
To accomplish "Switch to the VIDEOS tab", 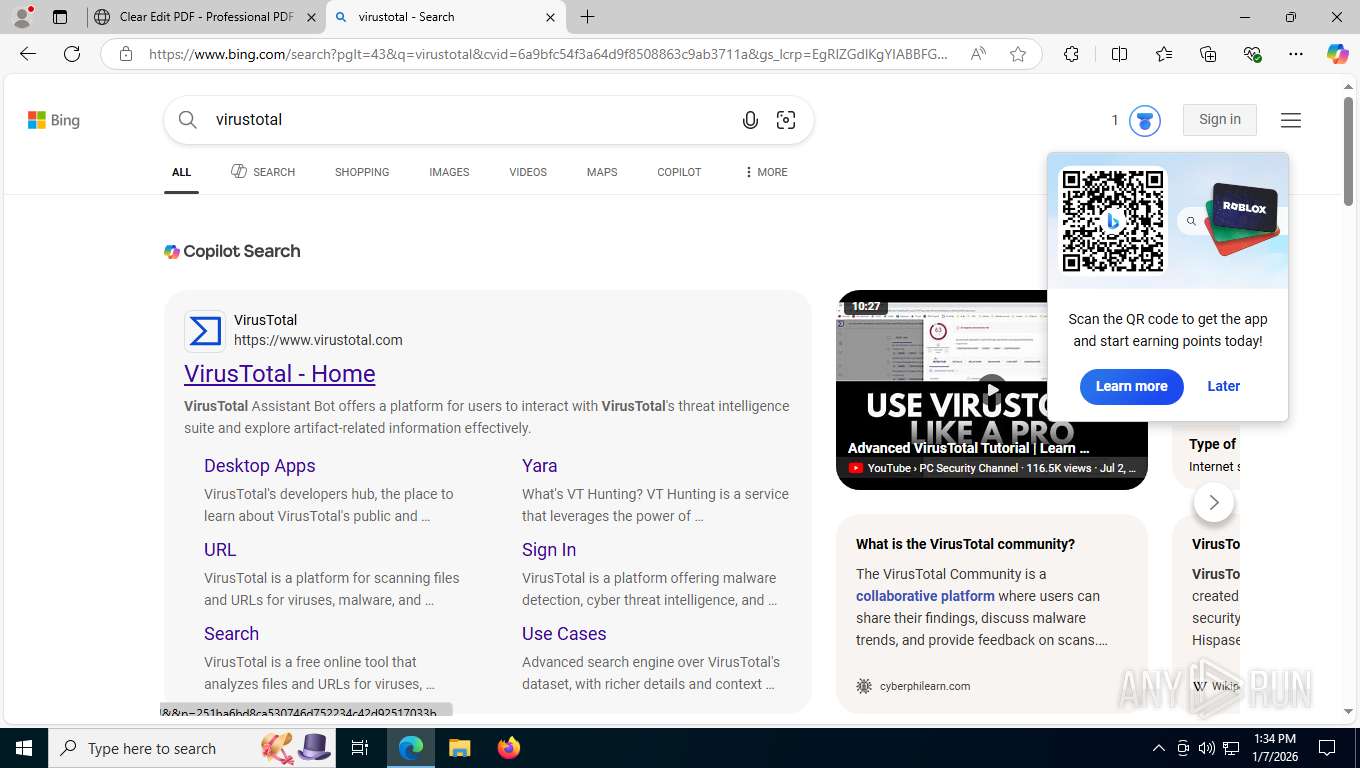I will click(x=528, y=172).
